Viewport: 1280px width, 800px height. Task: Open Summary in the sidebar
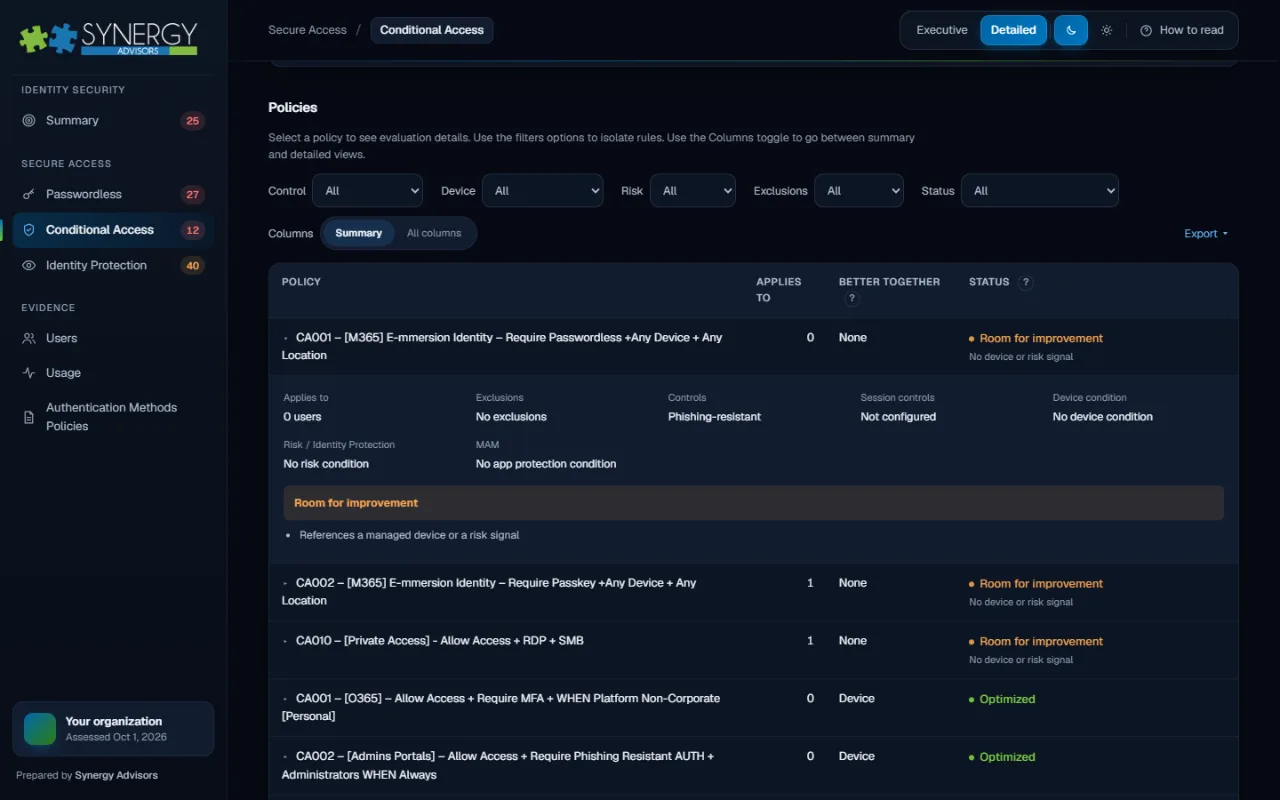113,121
